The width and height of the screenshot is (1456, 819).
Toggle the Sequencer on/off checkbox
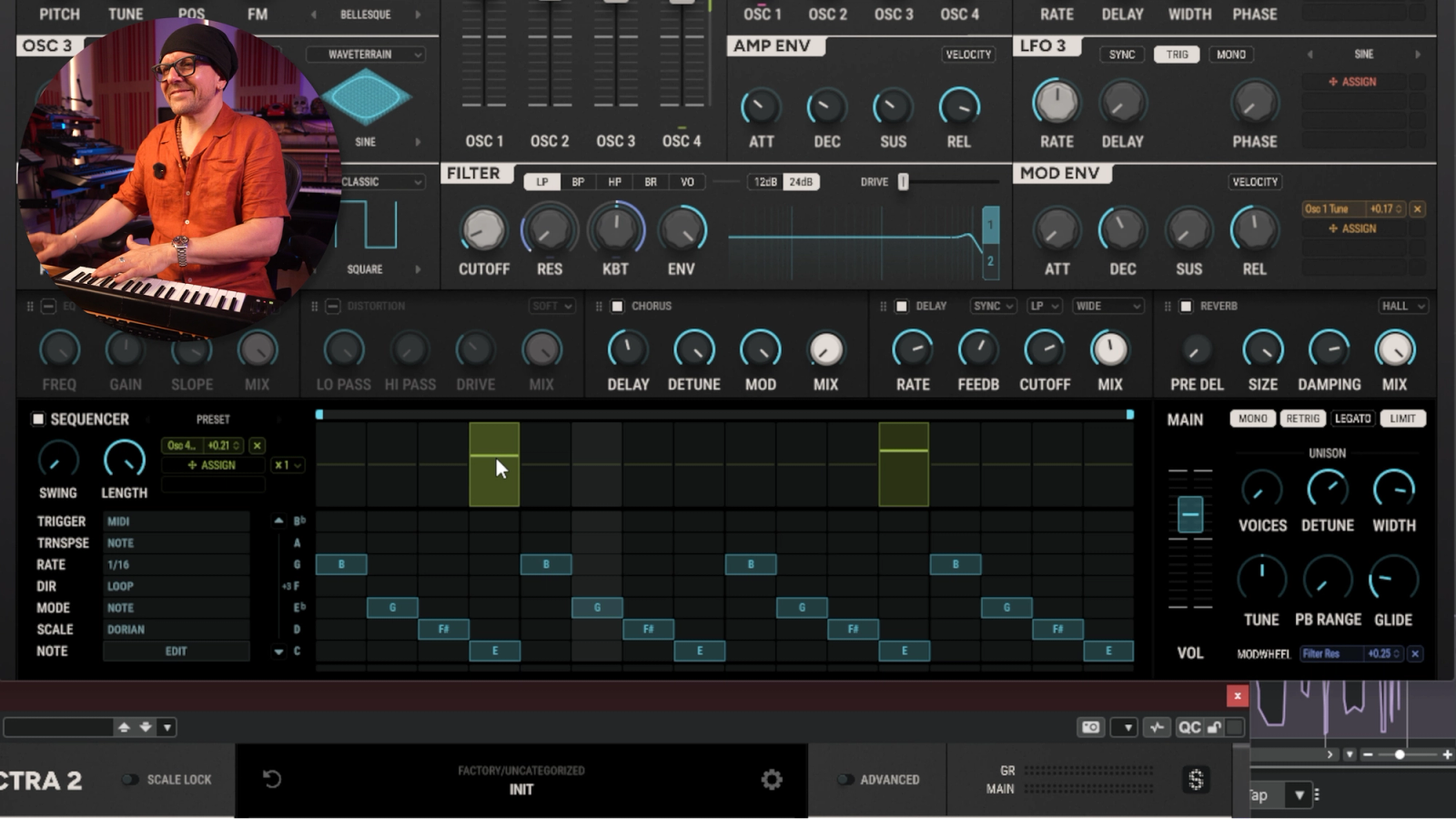click(38, 419)
